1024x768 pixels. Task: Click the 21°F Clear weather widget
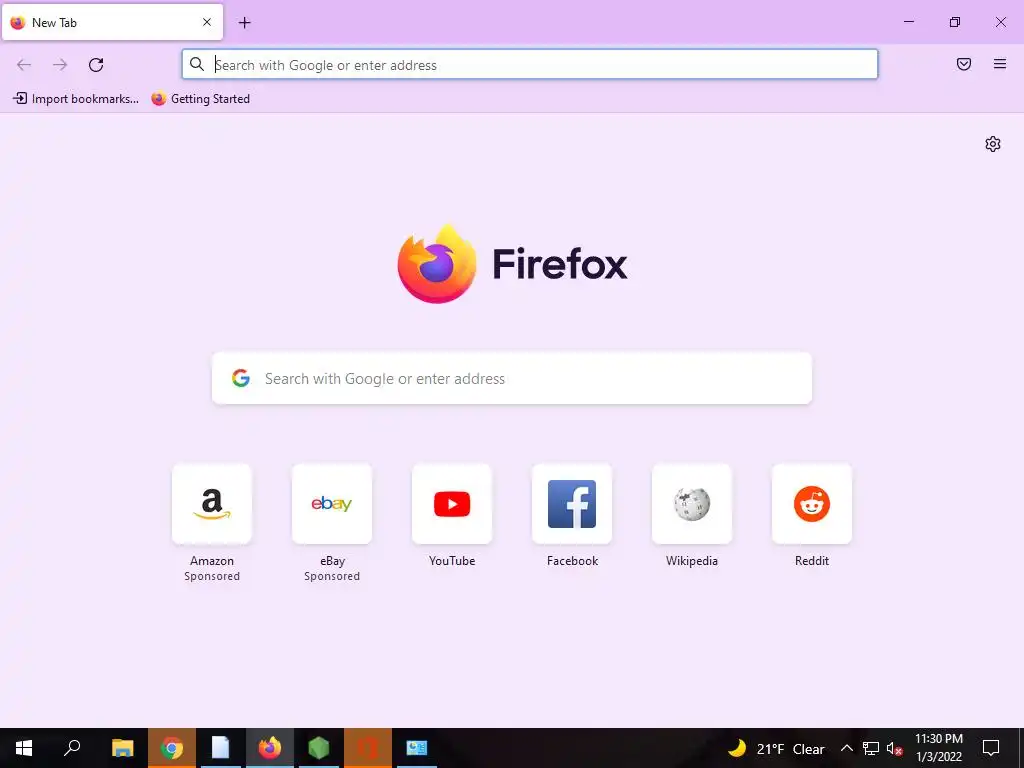[776, 748]
